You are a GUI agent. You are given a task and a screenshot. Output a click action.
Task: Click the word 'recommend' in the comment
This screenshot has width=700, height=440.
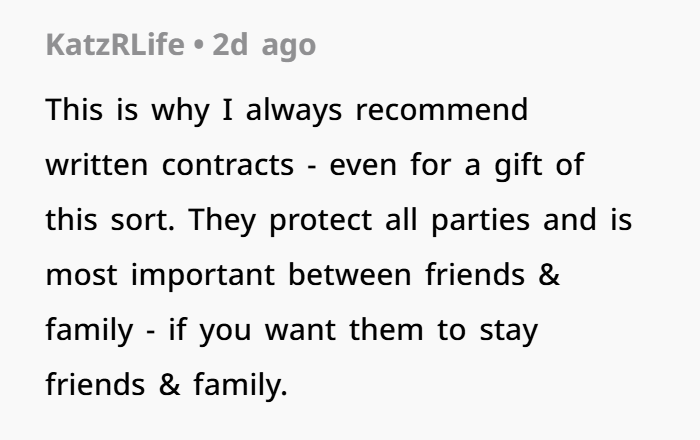(442, 110)
